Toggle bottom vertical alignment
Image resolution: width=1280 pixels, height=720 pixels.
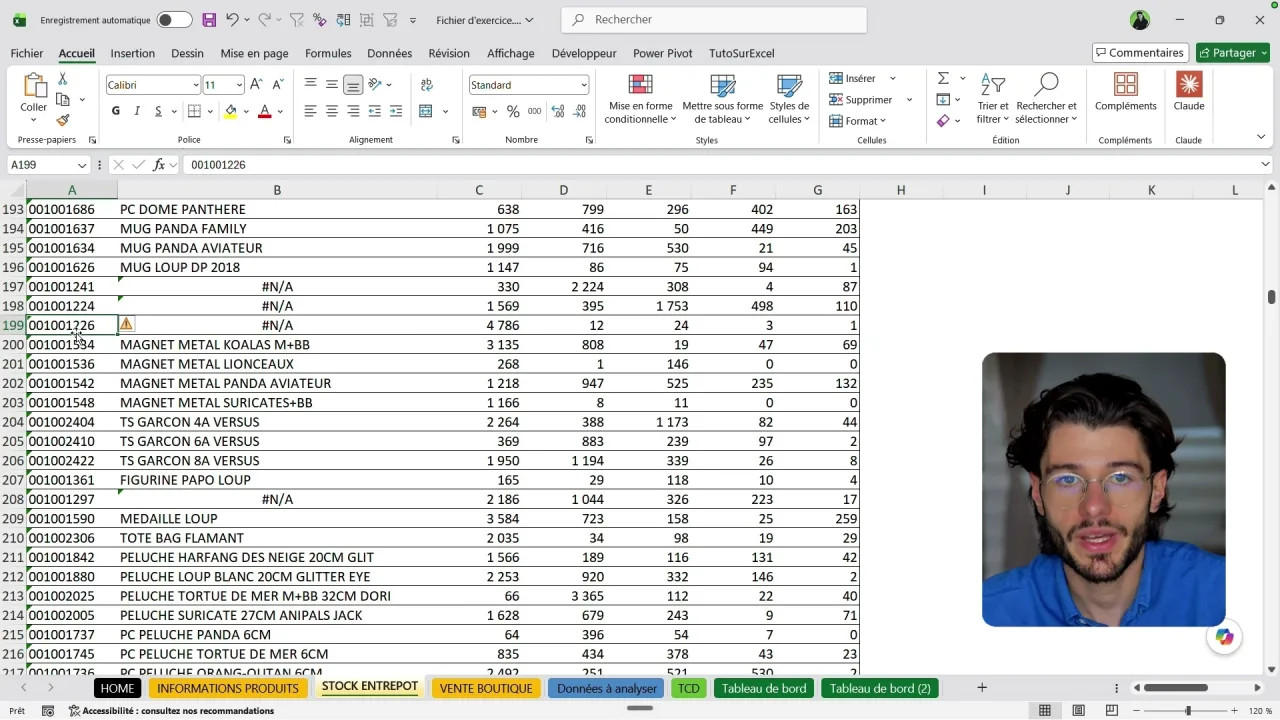353,85
